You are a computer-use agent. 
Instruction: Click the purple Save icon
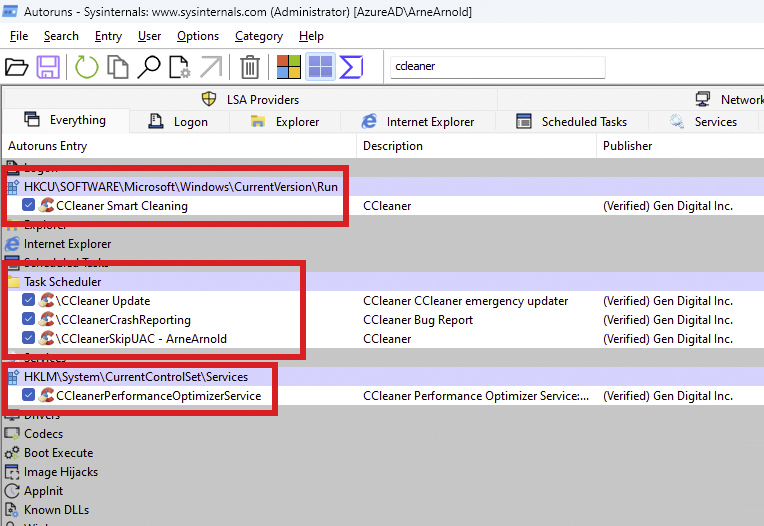pos(48,67)
